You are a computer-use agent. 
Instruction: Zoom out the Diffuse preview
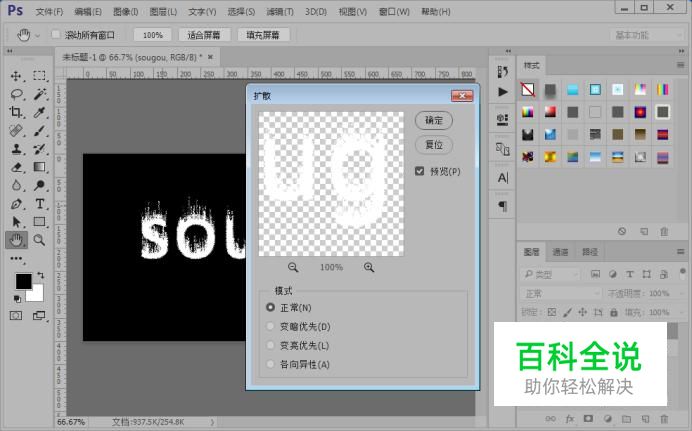tap(293, 267)
